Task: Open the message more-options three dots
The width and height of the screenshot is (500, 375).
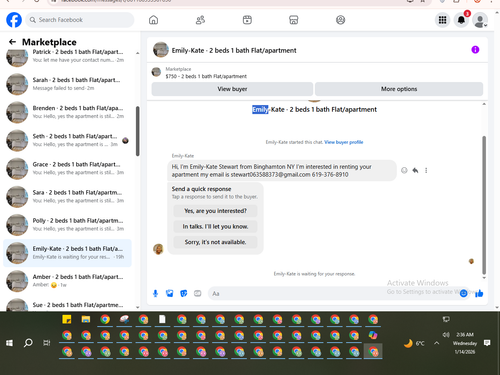Action: (x=426, y=170)
